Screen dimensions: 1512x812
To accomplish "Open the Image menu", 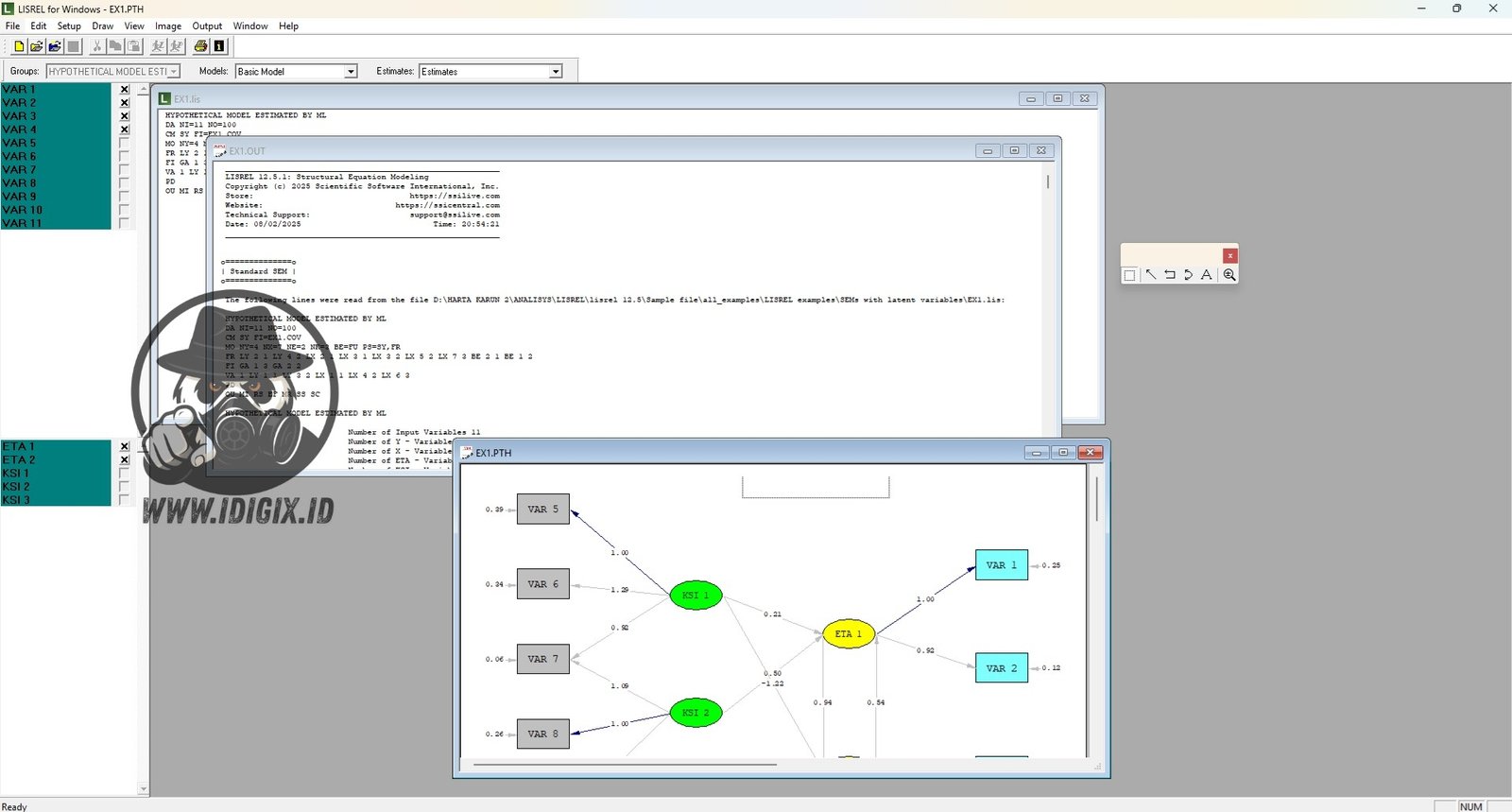I will [168, 26].
